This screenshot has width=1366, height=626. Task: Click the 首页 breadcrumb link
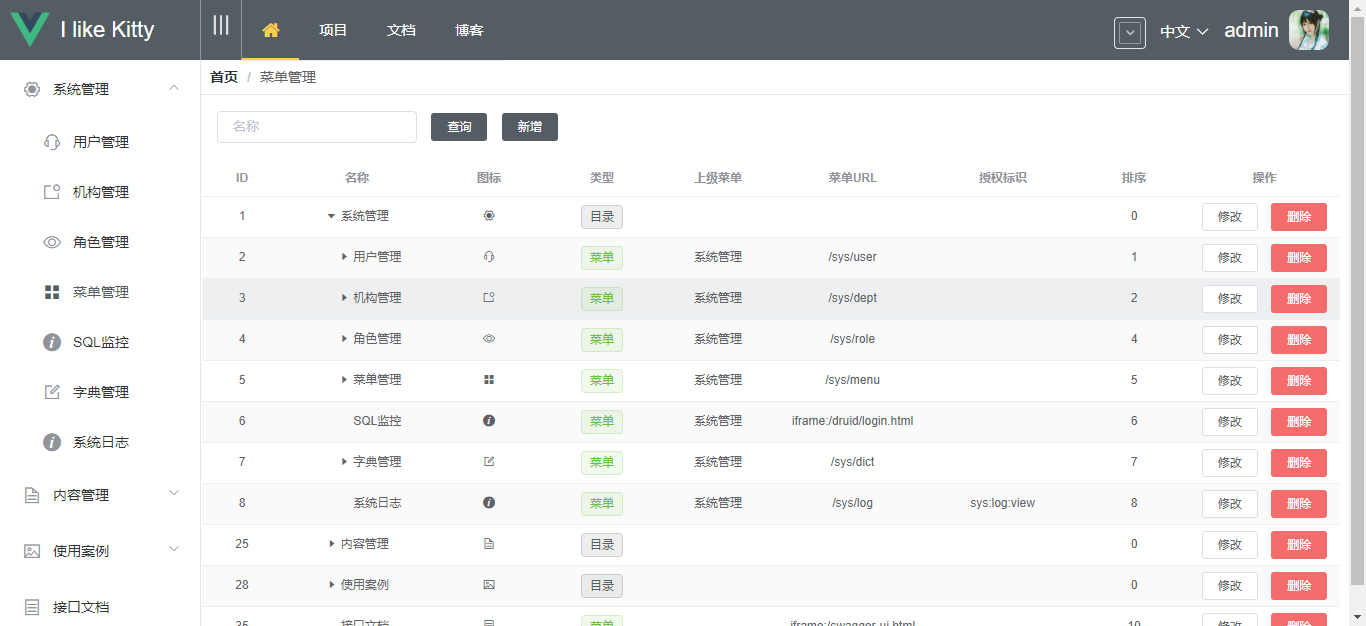click(x=223, y=76)
